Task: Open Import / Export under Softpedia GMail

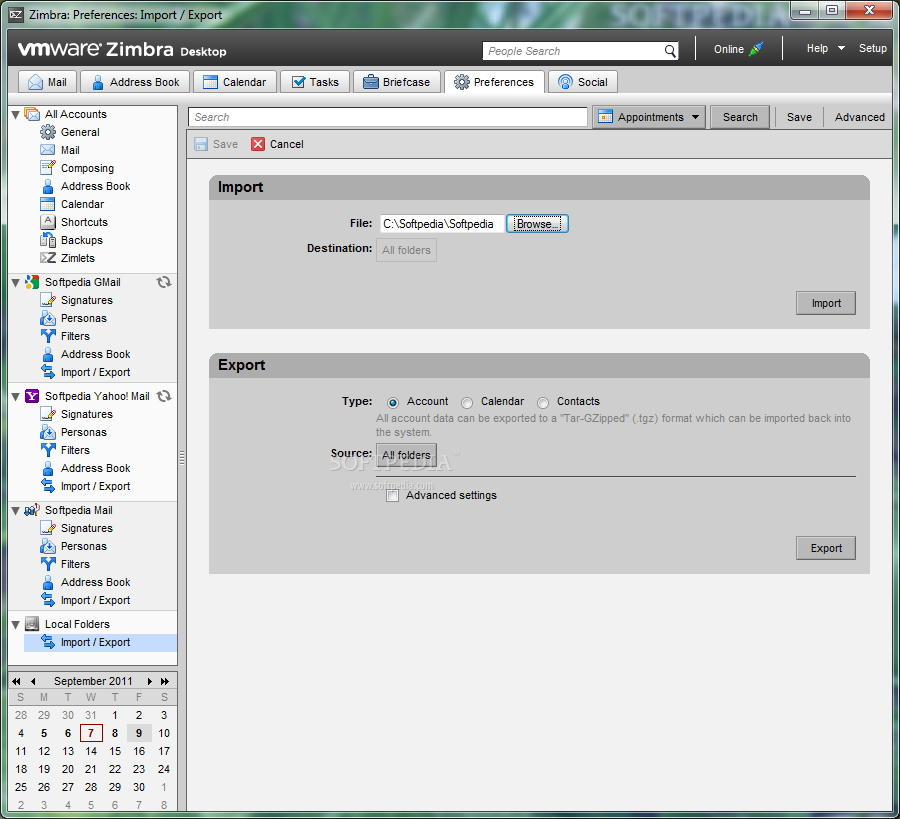Action: click(x=95, y=372)
